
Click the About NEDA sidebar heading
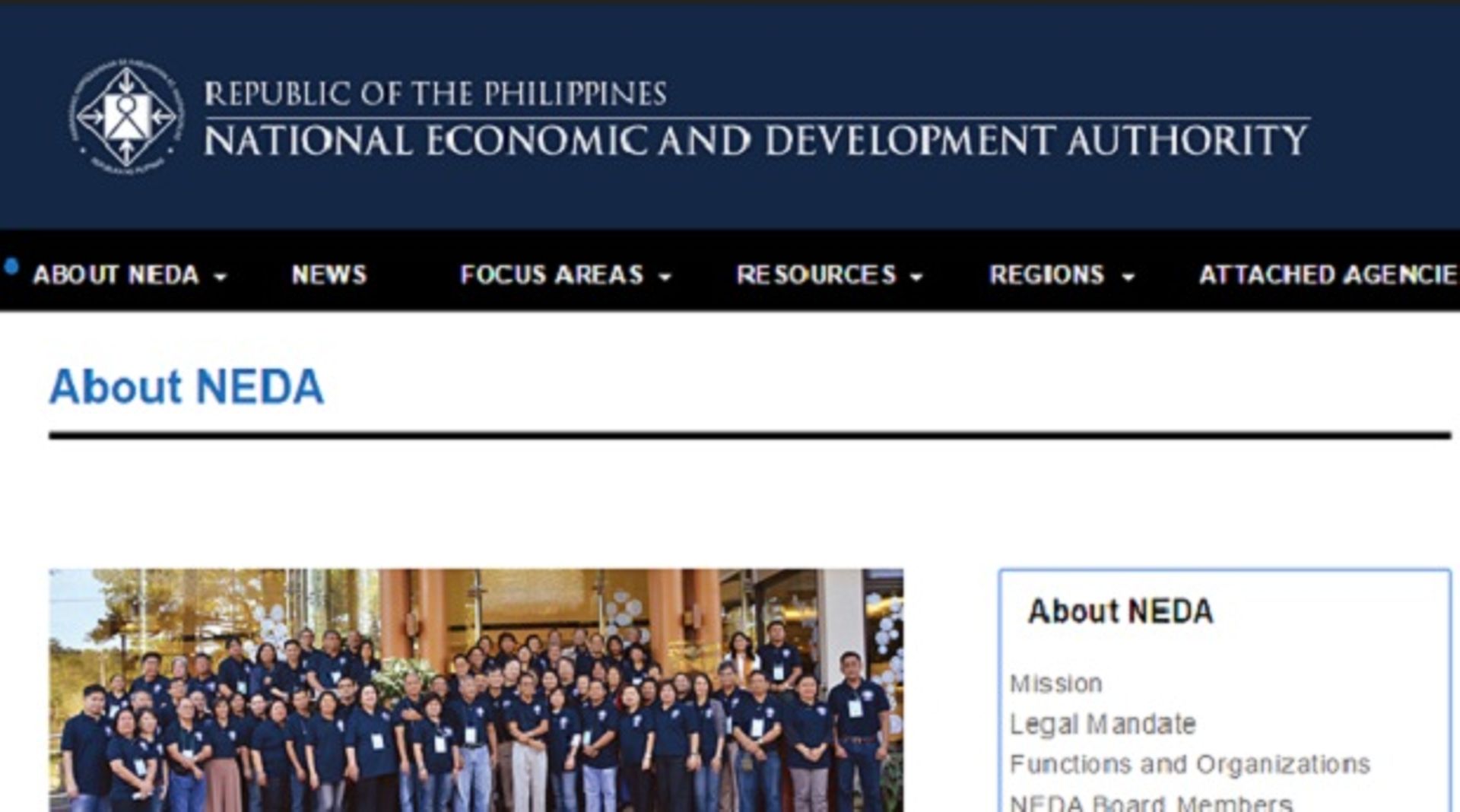1121,611
